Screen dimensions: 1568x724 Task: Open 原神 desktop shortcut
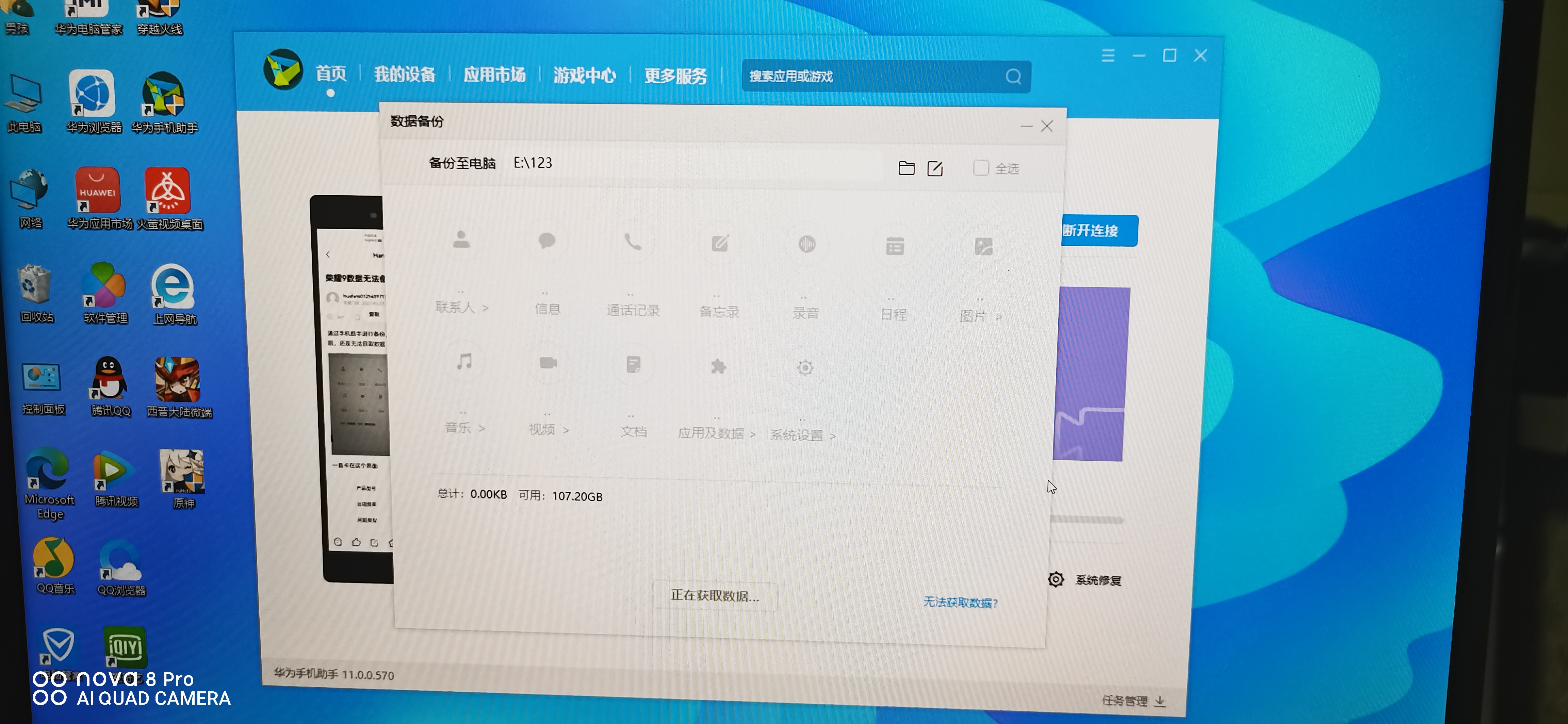[x=182, y=479]
